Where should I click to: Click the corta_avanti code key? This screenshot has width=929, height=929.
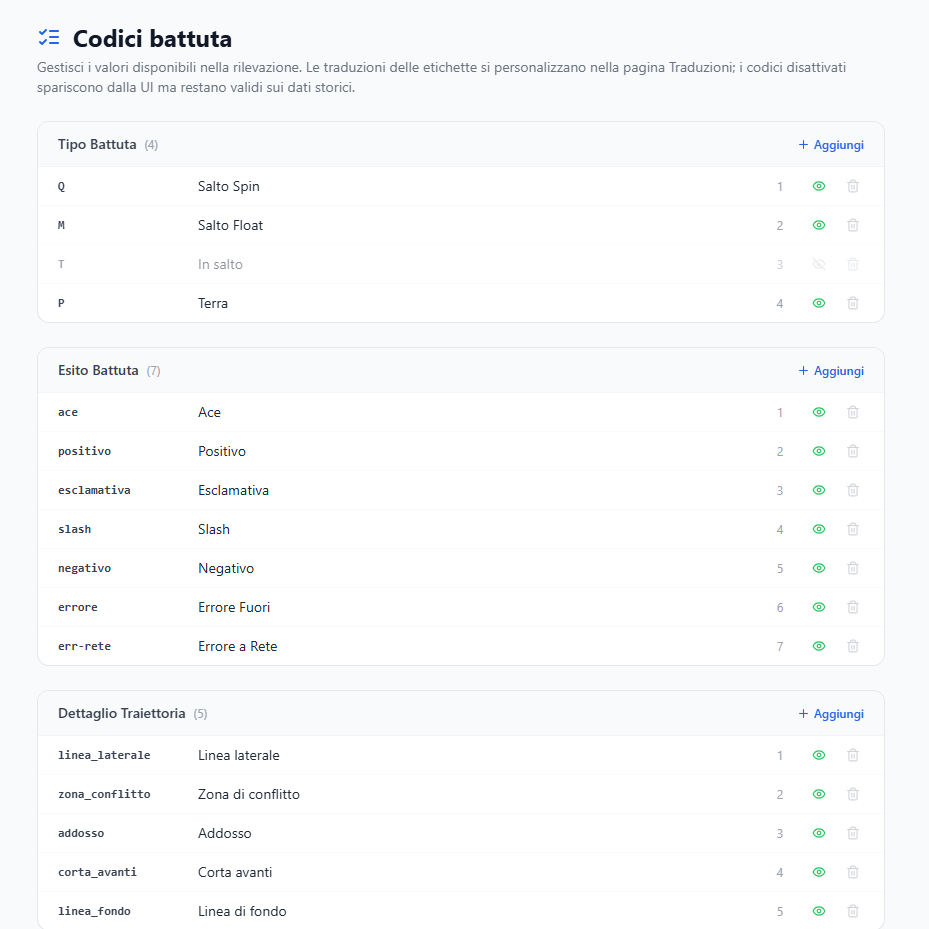97,873
